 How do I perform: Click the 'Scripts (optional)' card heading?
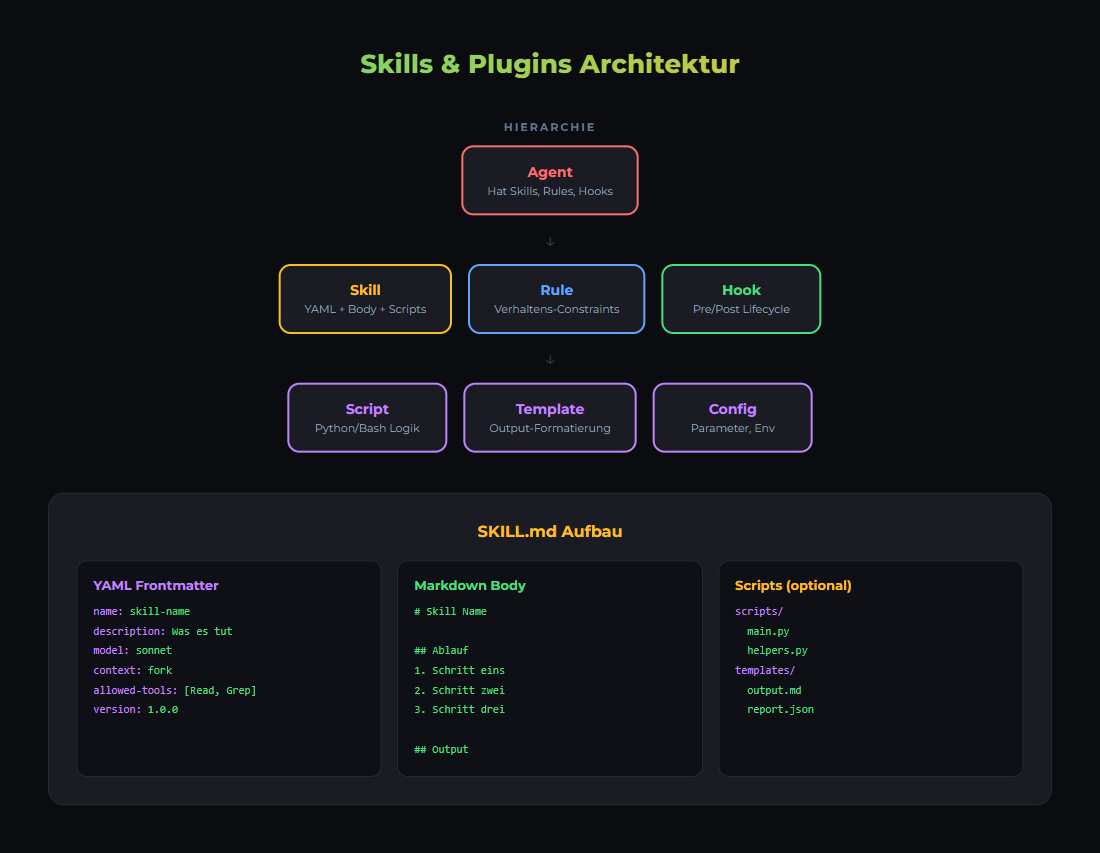(x=793, y=585)
